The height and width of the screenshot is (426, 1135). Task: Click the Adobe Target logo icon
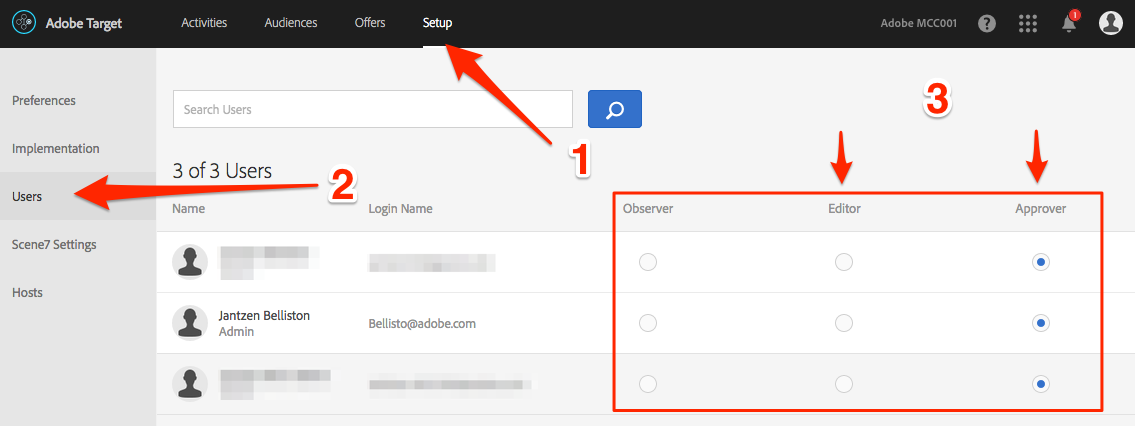[24, 23]
